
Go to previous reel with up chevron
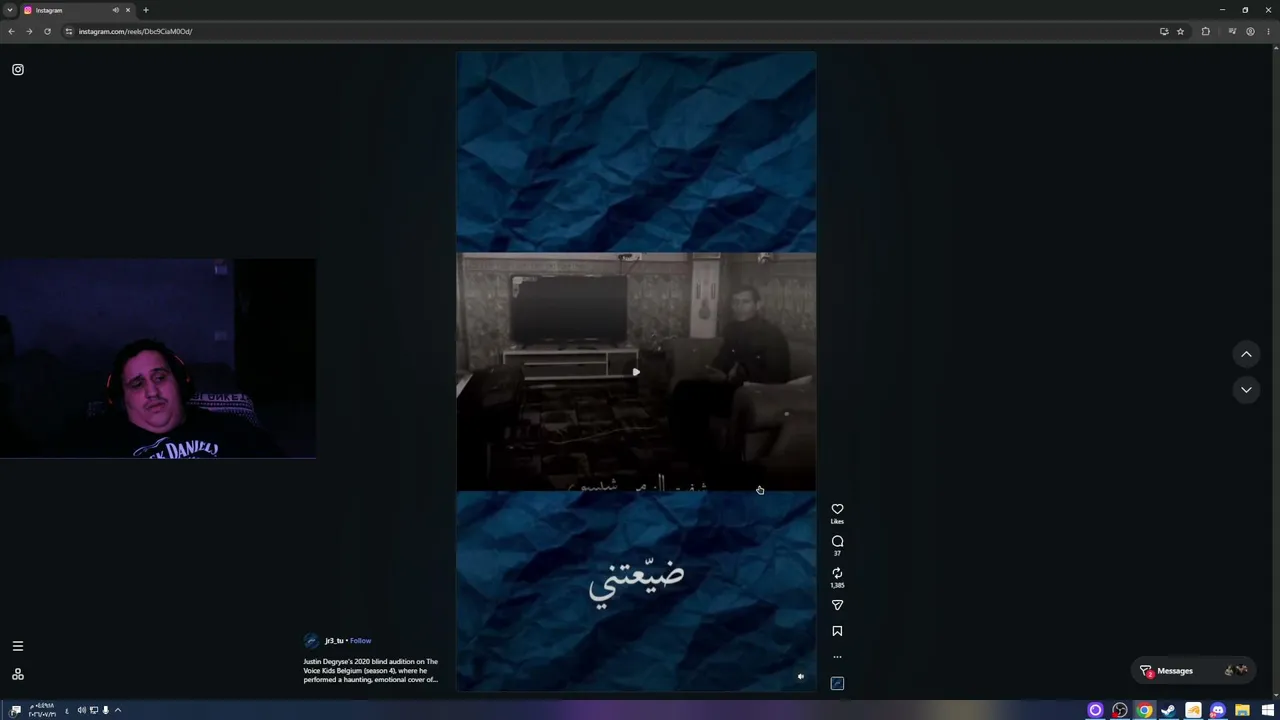pos(1246,354)
